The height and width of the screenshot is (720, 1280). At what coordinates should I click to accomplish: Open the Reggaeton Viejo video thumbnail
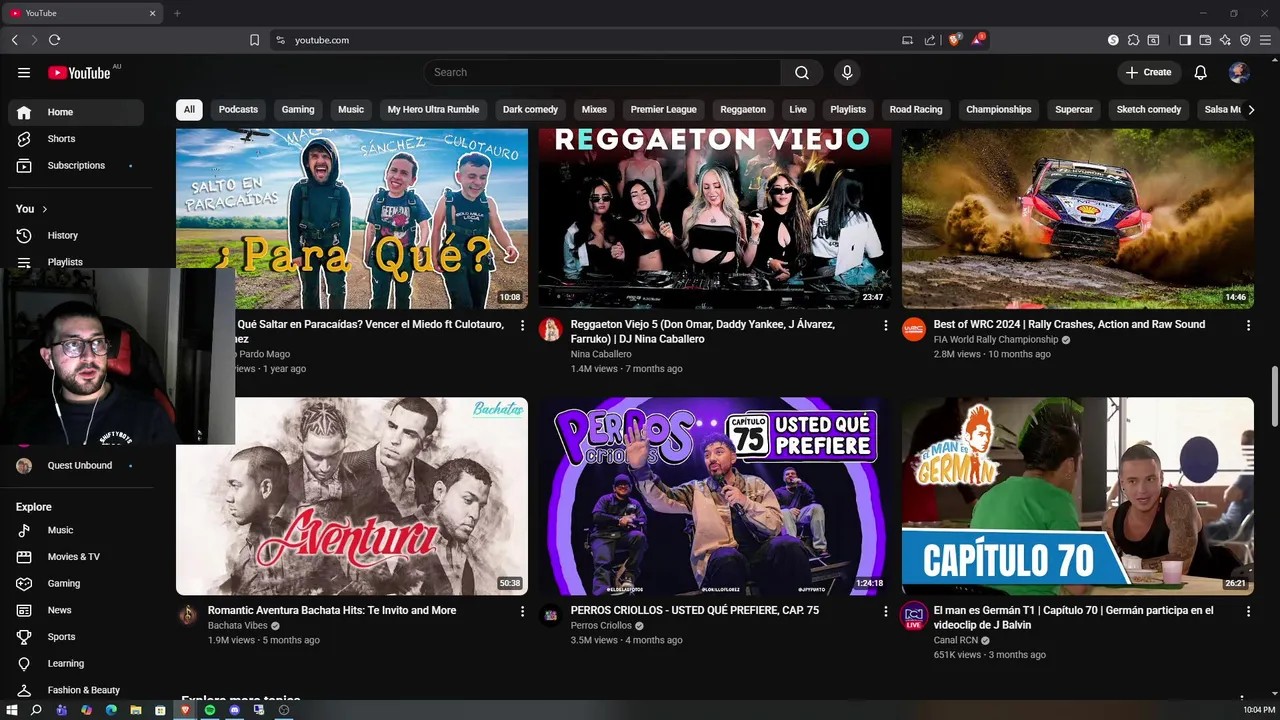pos(715,219)
